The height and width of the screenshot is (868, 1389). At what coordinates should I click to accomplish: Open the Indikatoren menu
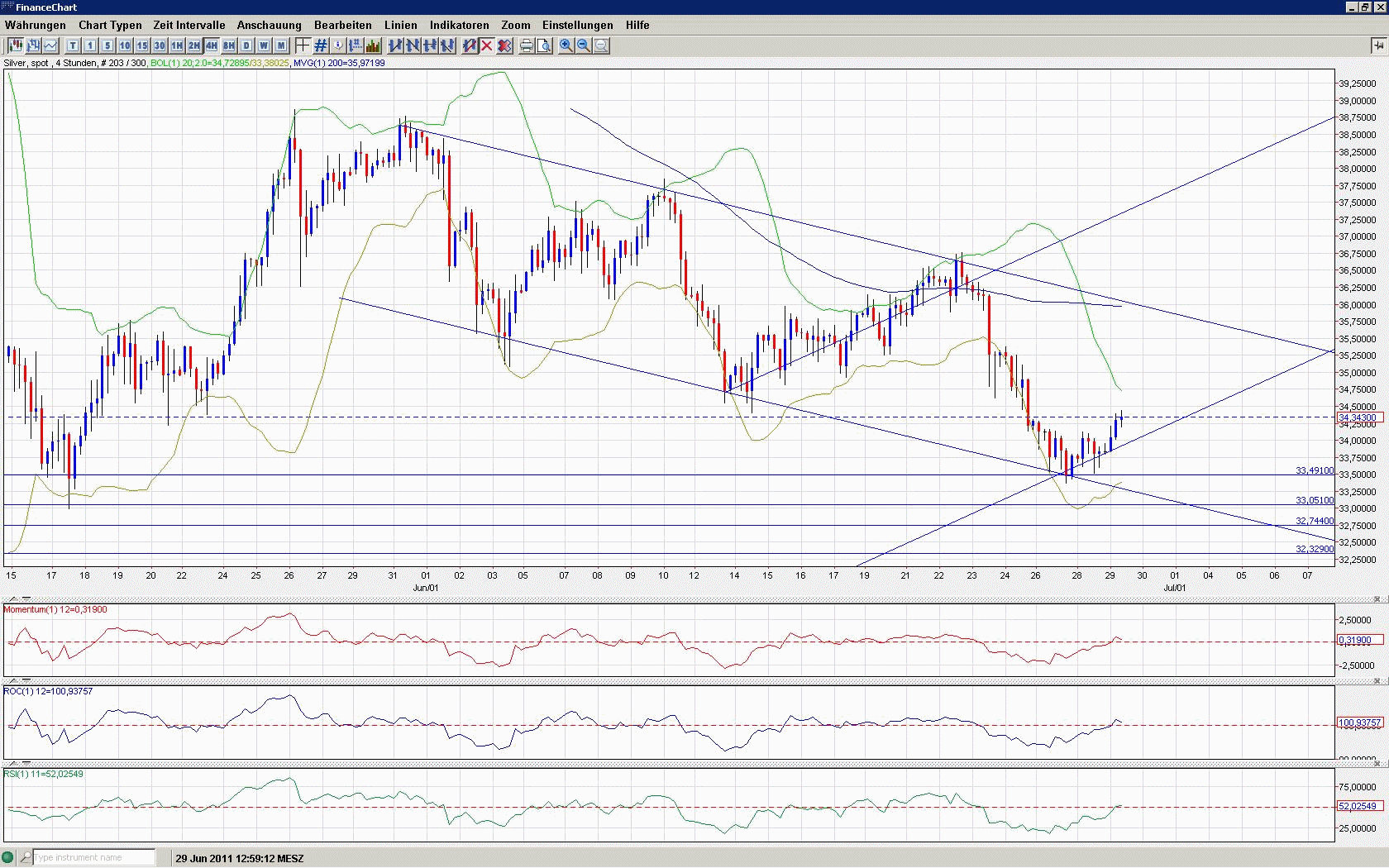459,25
